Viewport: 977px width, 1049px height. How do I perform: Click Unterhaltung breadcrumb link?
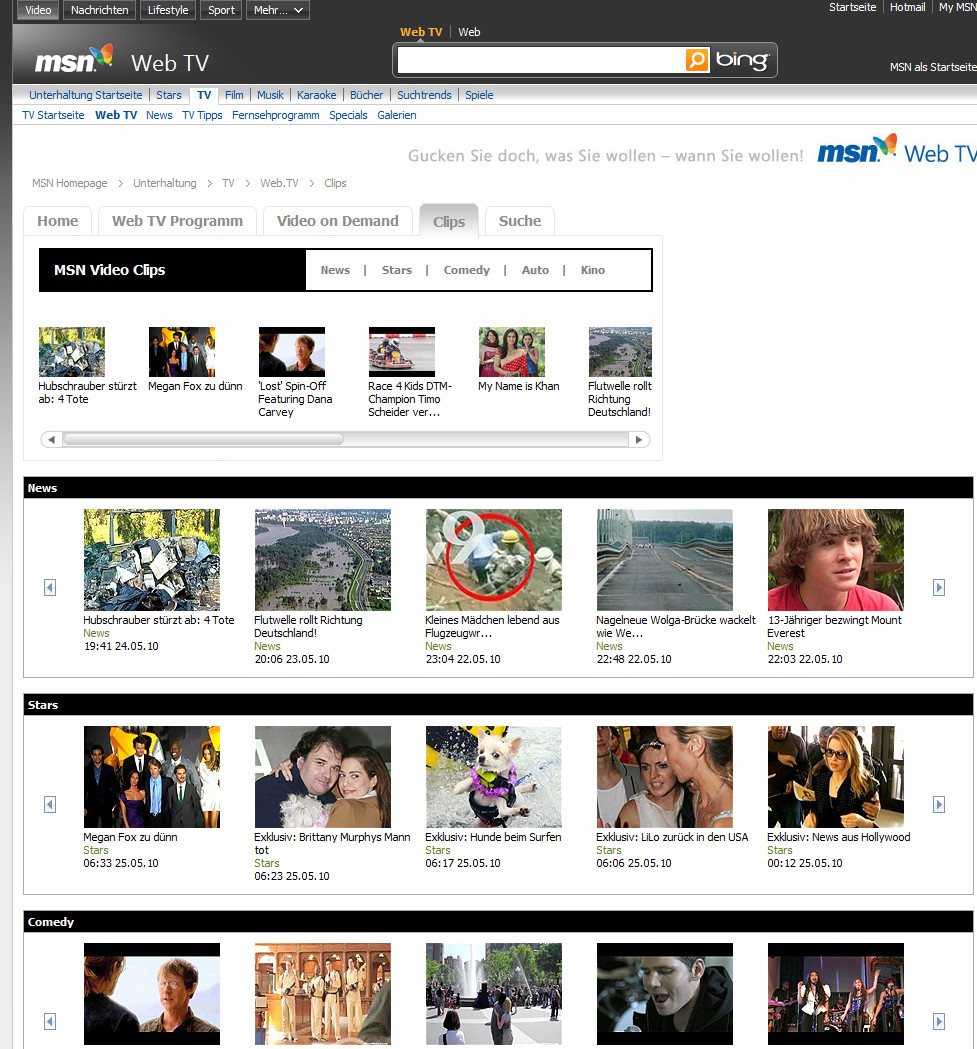[x=165, y=183]
